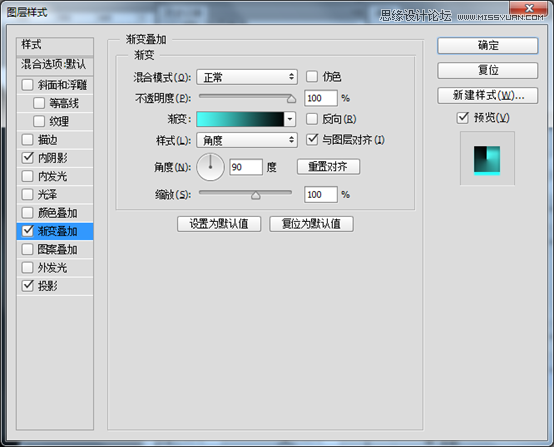This screenshot has height=447, width=554.
Task: Open the 描边 stroke settings
Action: tap(48, 140)
